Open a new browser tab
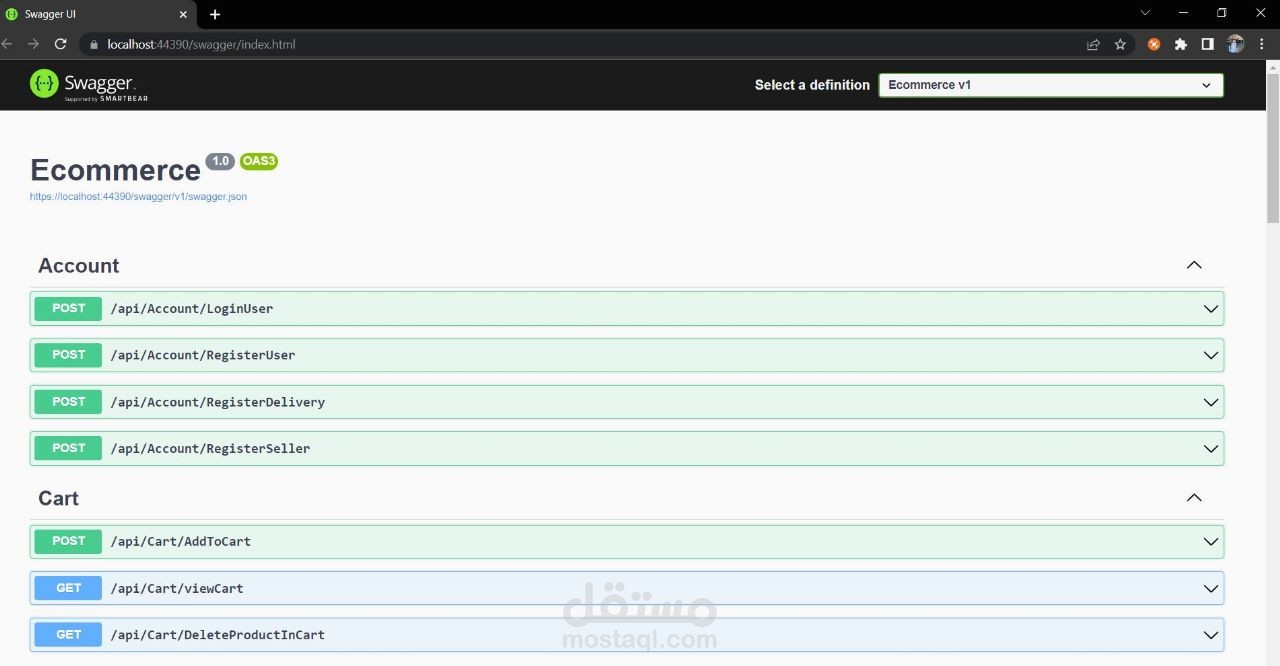 tap(215, 14)
